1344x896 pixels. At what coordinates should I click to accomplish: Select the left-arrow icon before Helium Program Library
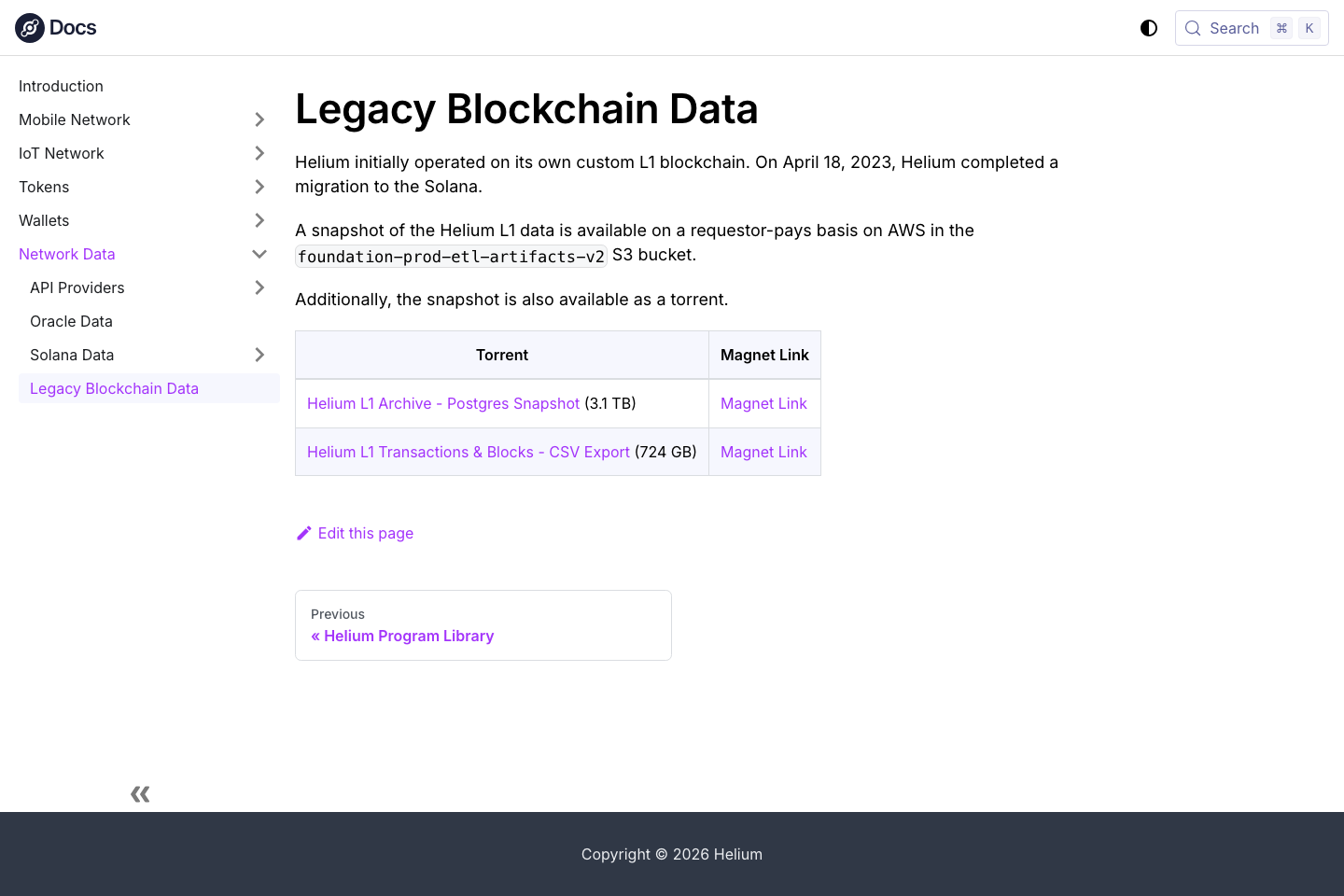click(316, 636)
